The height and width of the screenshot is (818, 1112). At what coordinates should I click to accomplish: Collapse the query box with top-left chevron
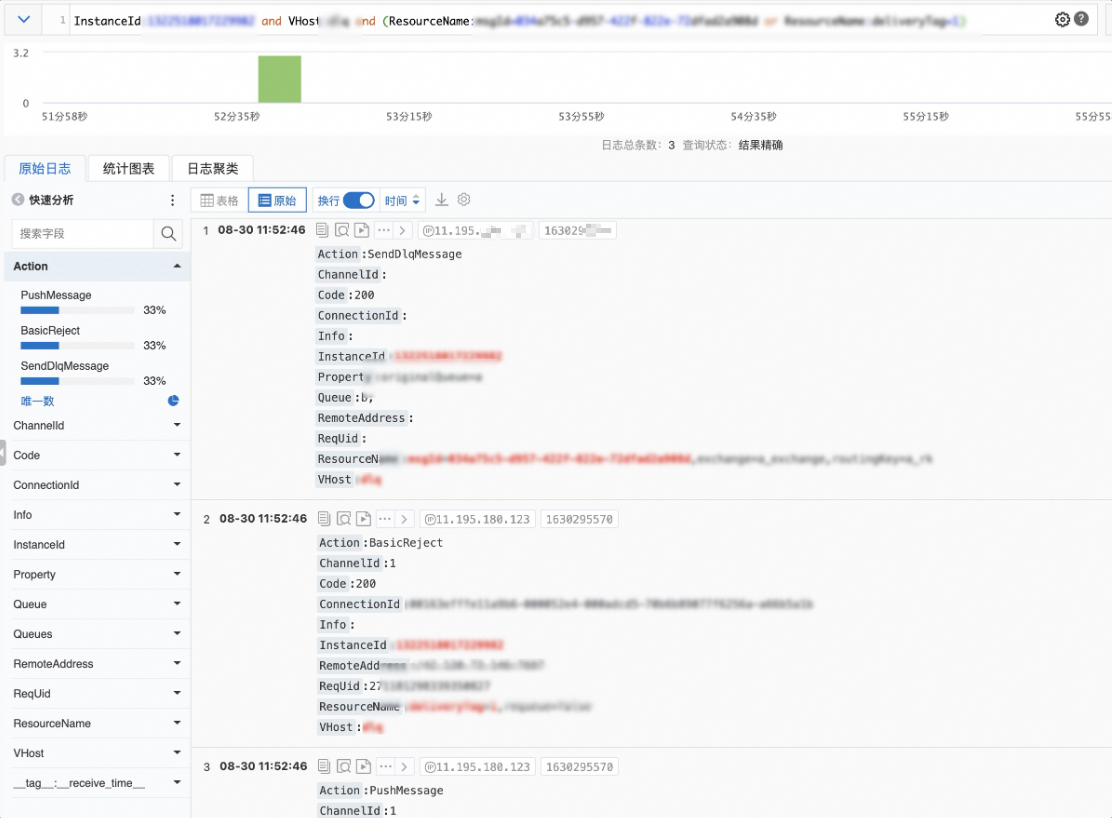[x=23, y=20]
